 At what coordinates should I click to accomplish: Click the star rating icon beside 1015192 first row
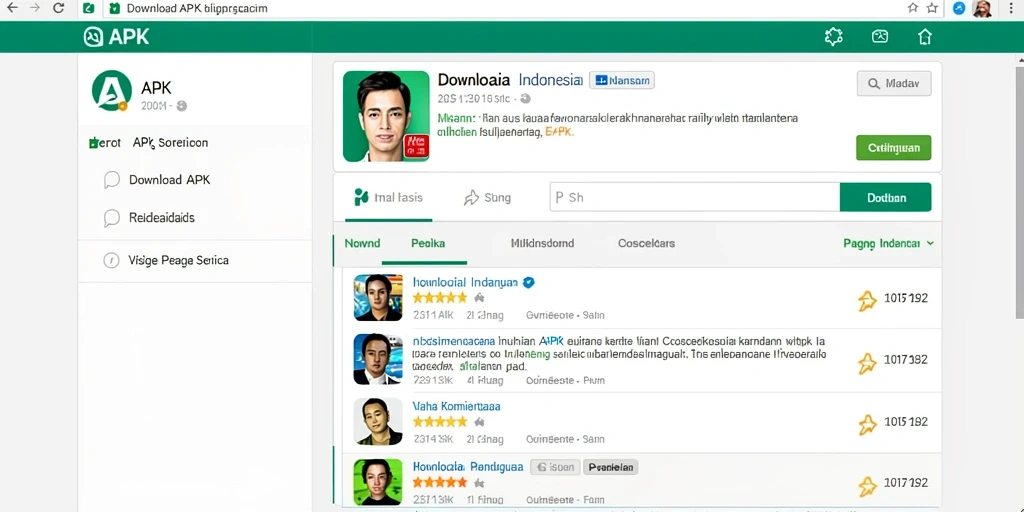867,300
